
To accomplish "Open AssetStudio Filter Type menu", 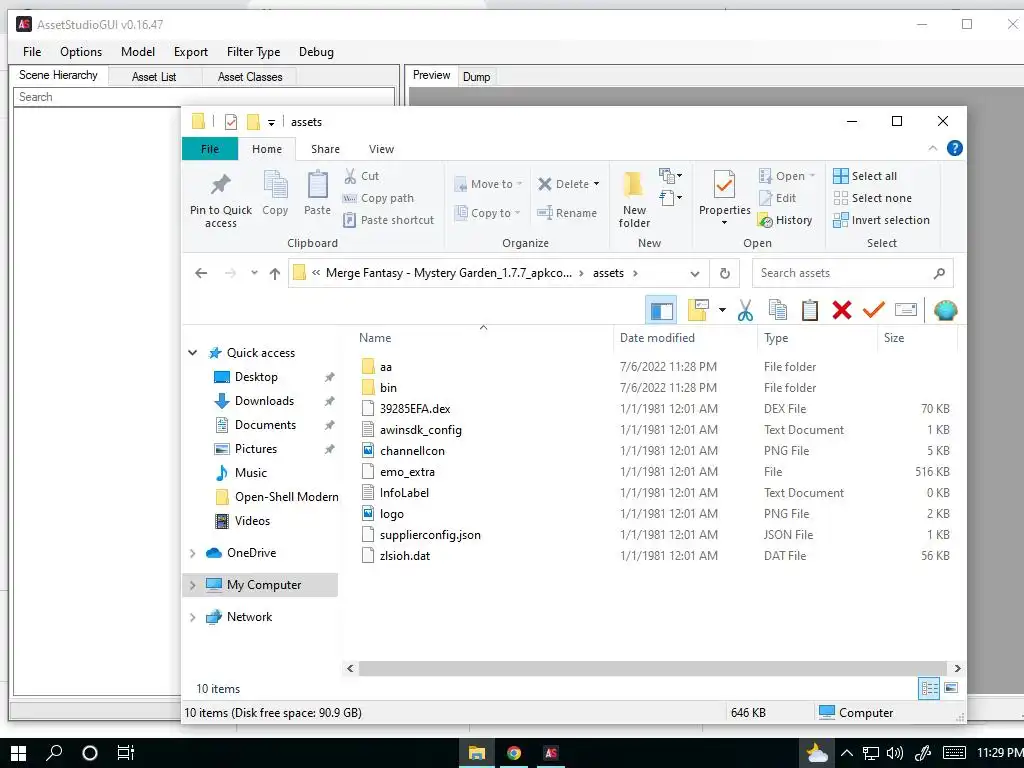I will point(253,52).
